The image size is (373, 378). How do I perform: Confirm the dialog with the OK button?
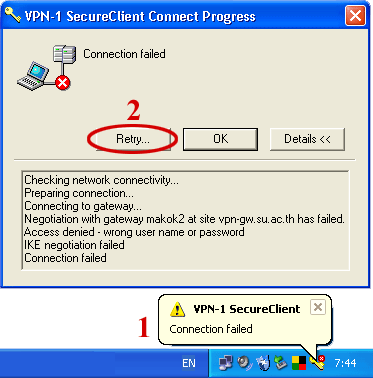click(x=220, y=139)
